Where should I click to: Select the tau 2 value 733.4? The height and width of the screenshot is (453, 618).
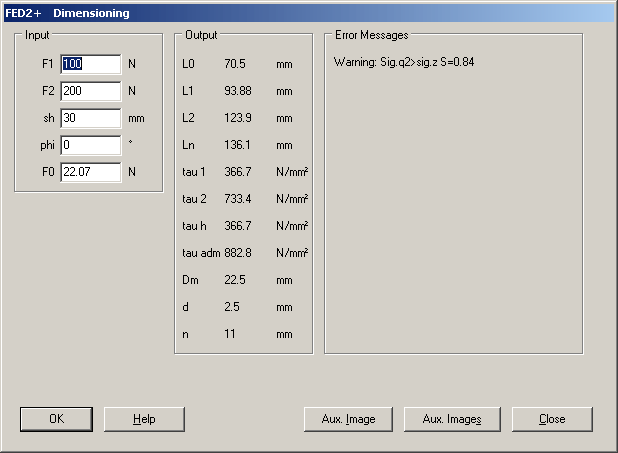pyautogui.click(x=238, y=199)
